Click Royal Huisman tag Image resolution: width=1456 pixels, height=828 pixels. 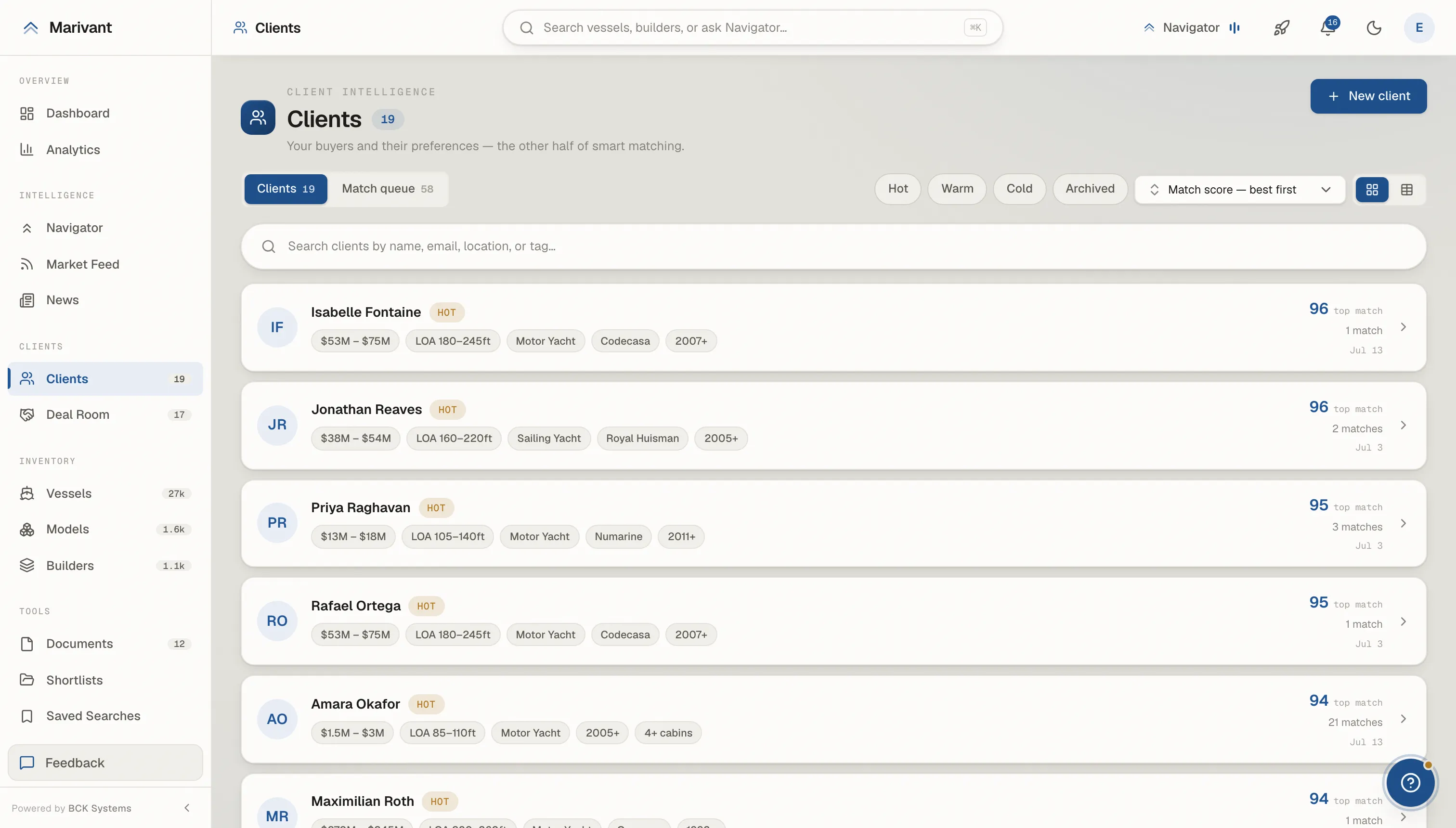(642, 439)
